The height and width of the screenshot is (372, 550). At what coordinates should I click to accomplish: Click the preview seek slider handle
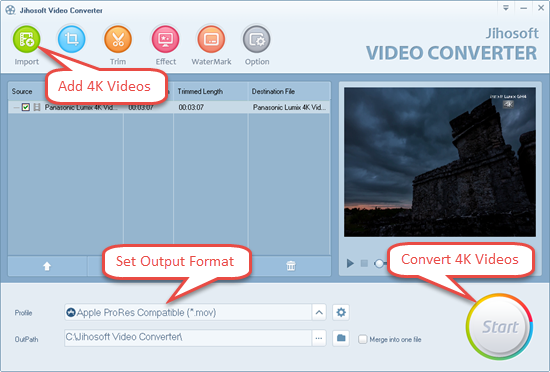pyautogui.click(x=379, y=263)
